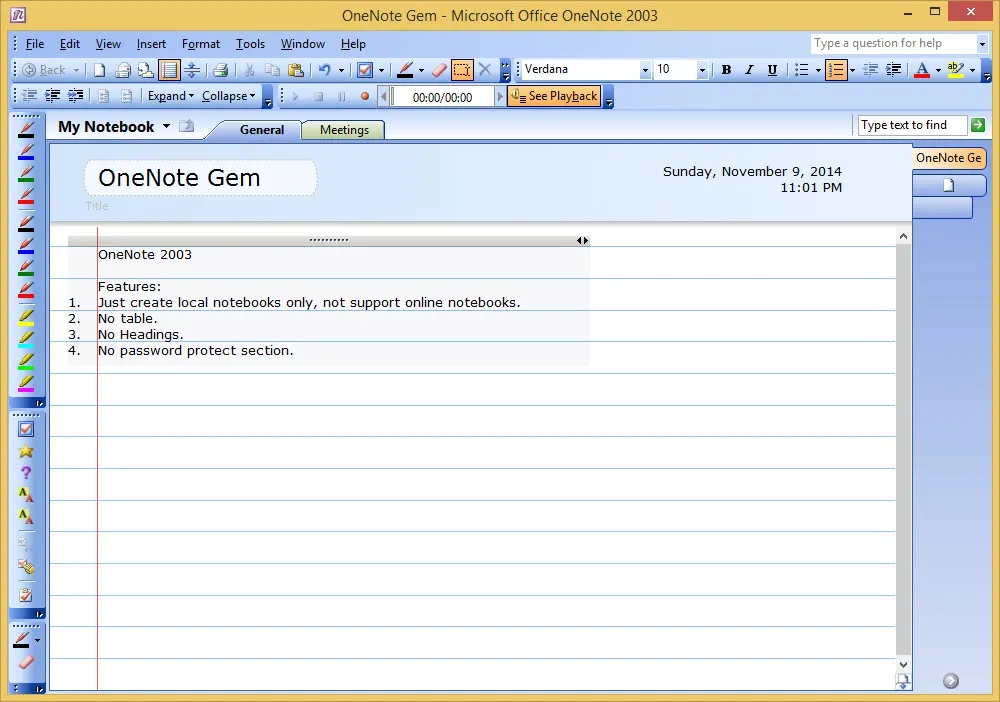Select the yellow highlighter pen in Pens toolbar
Screen dimensions: 1000x702
coord(26,316)
